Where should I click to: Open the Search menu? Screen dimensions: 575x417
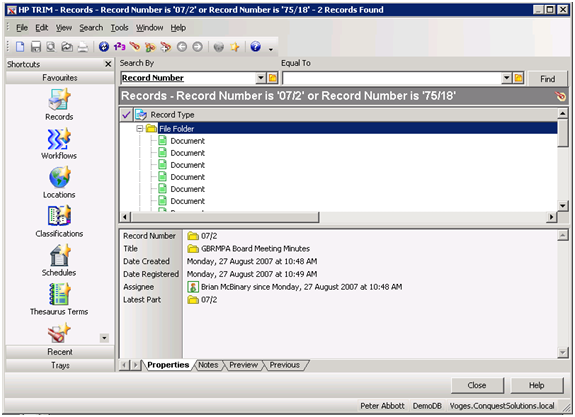click(x=91, y=28)
